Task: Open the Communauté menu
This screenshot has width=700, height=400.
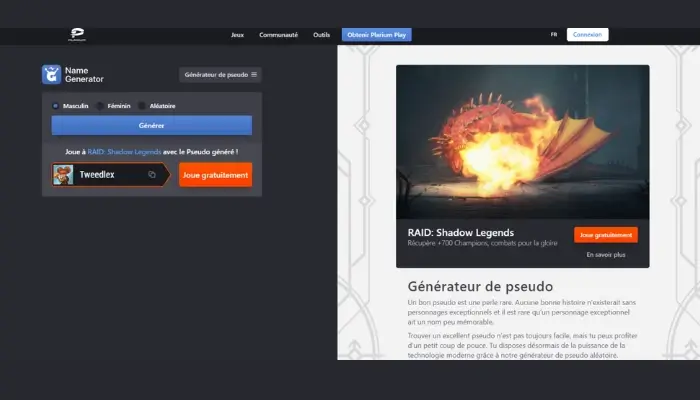Action: point(278,34)
